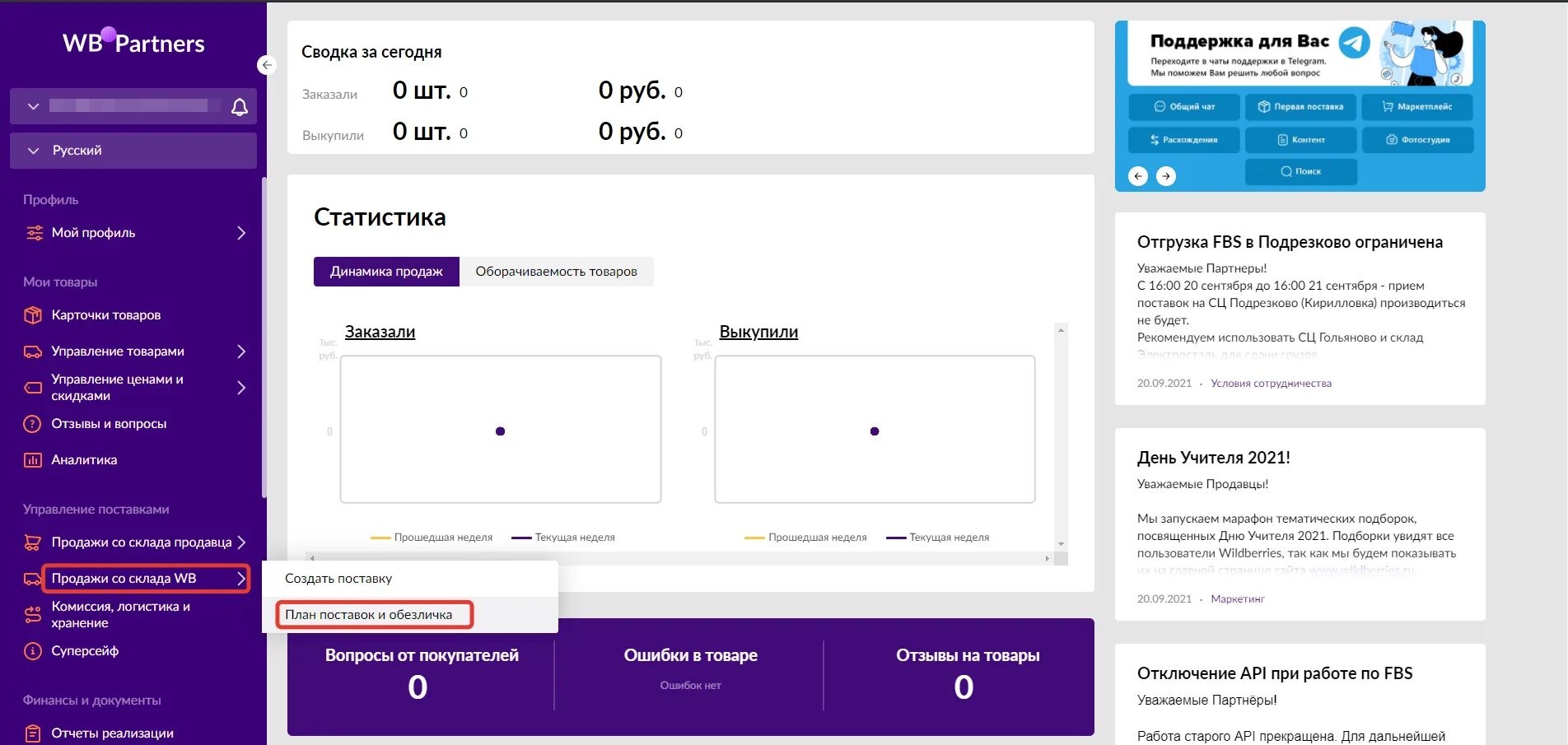Viewport: 1568px width, 745px height.
Task: Open notifications bell icon
Action: (240, 107)
